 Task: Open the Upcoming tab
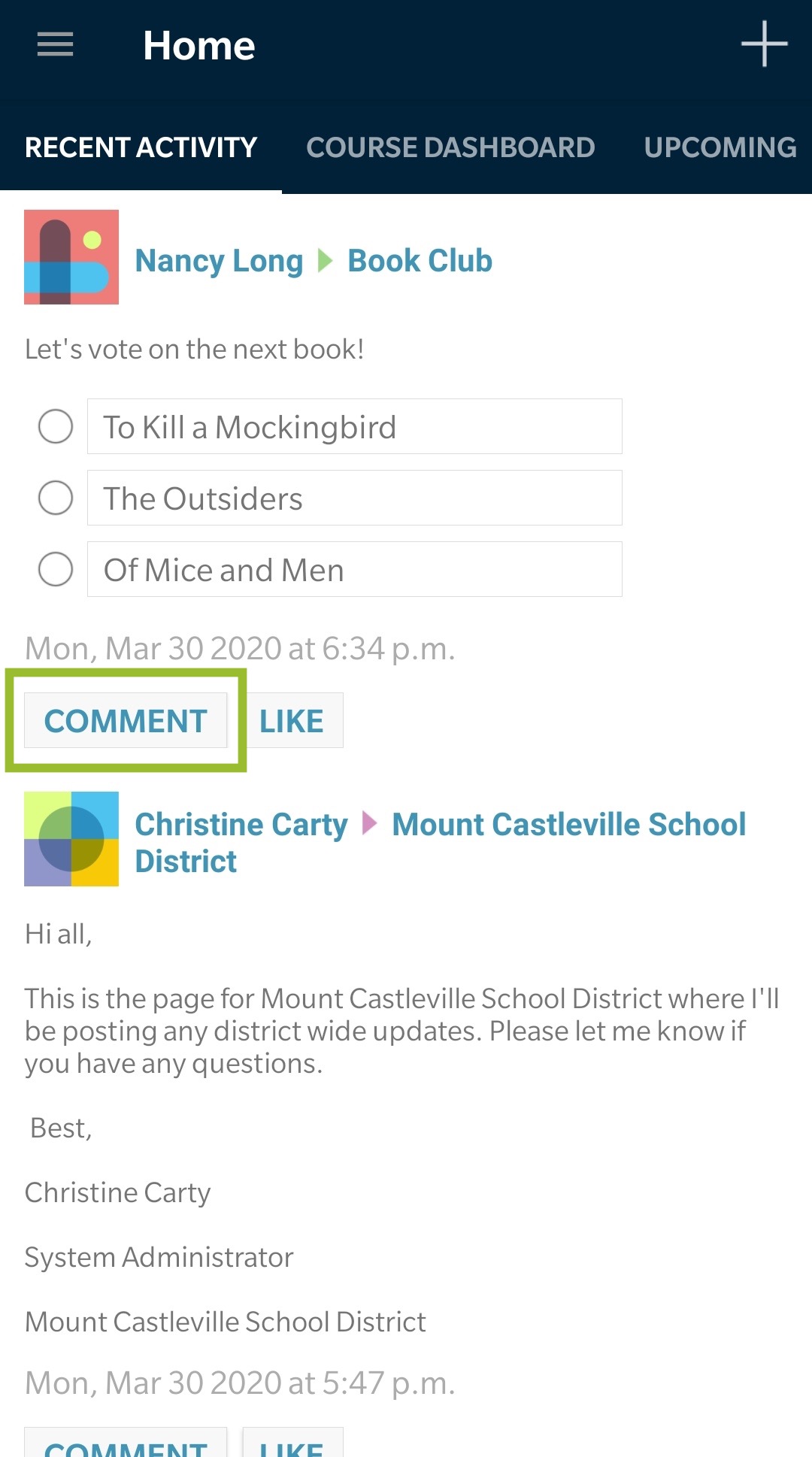click(720, 147)
